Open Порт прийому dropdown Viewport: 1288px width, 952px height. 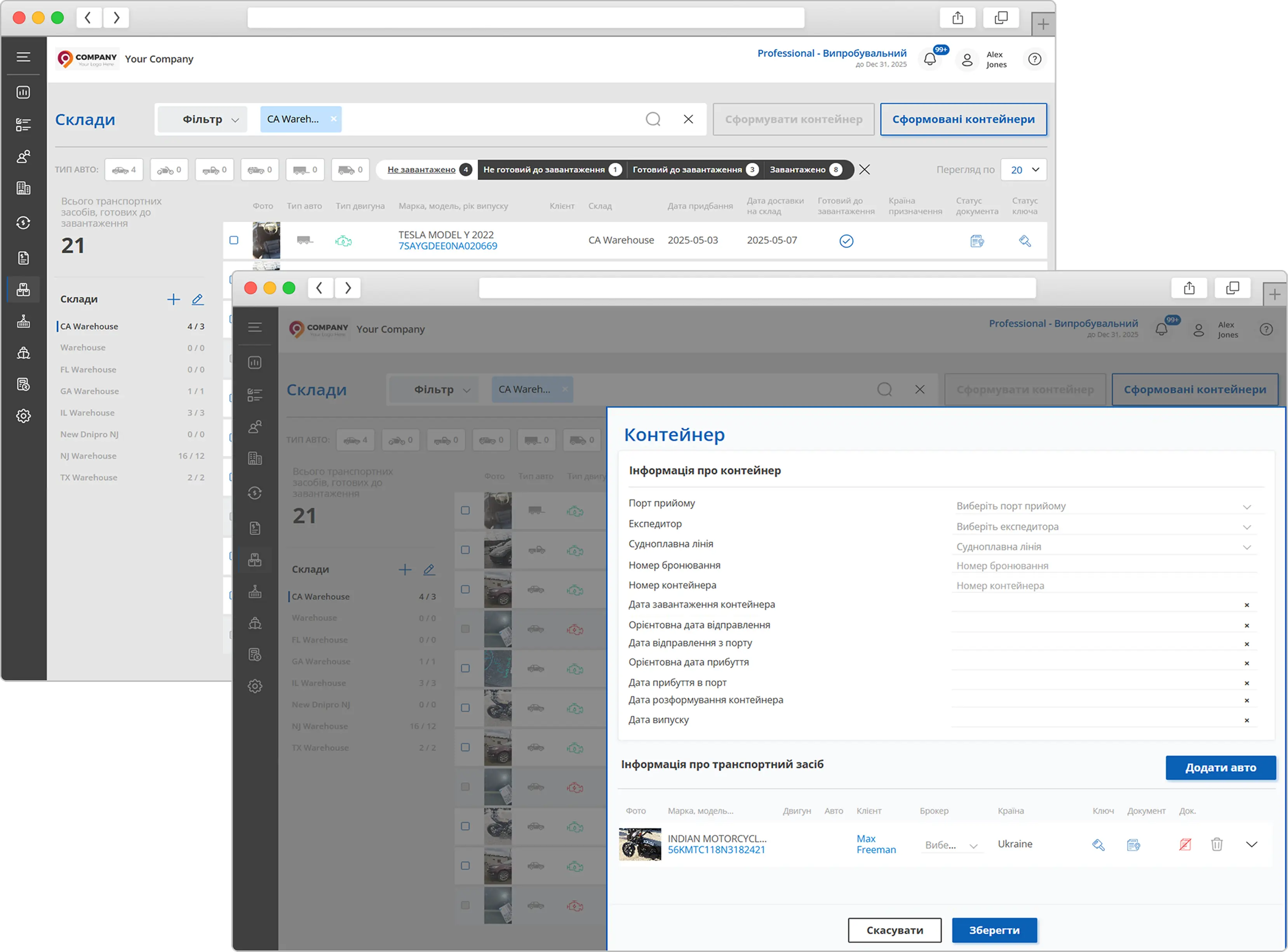click(1104, 506)
